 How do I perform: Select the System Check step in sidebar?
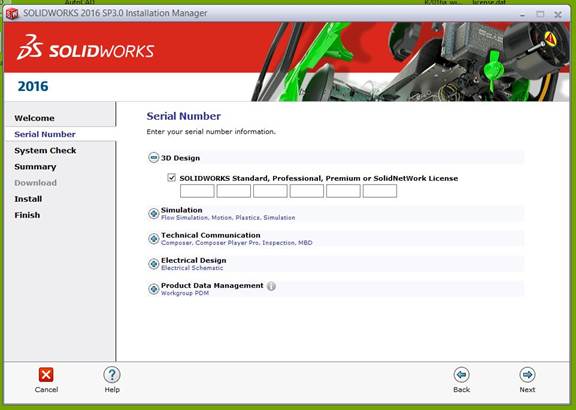(x=45, y=150)
